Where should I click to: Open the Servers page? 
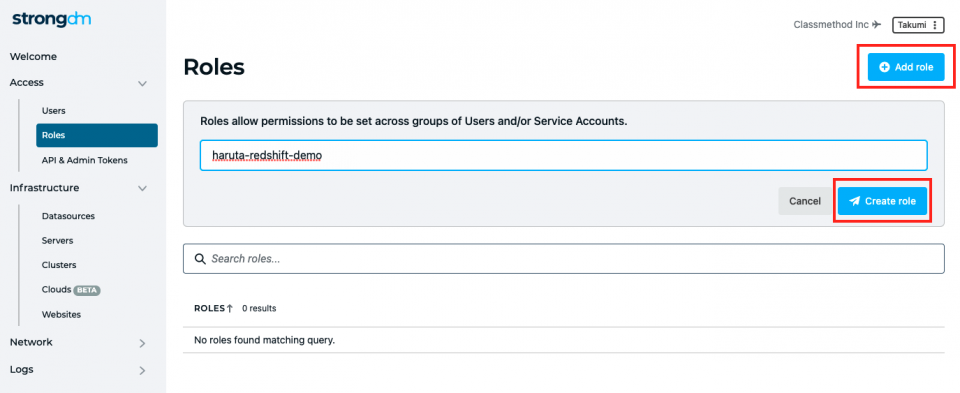(x=58, y=241)
